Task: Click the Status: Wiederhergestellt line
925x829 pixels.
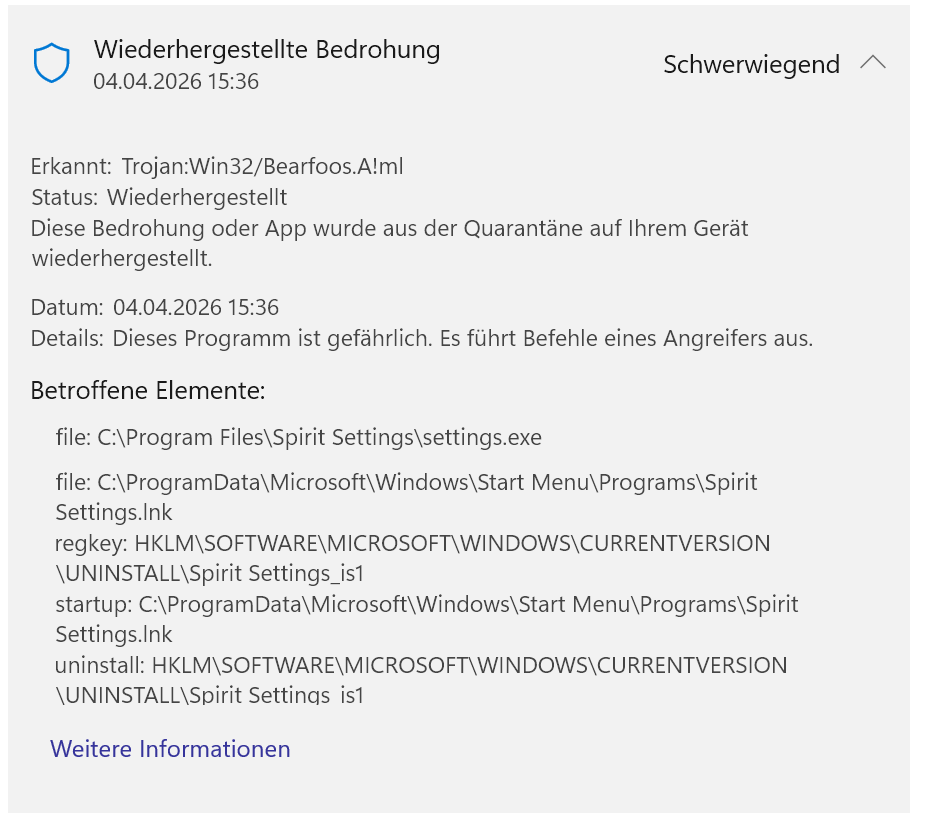Action: [x=159, y=197]
